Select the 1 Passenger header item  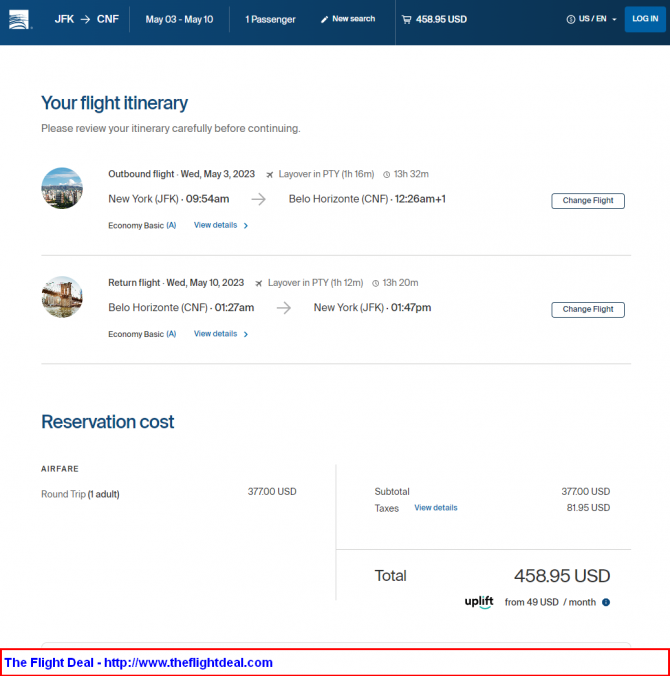click(270, 19)
